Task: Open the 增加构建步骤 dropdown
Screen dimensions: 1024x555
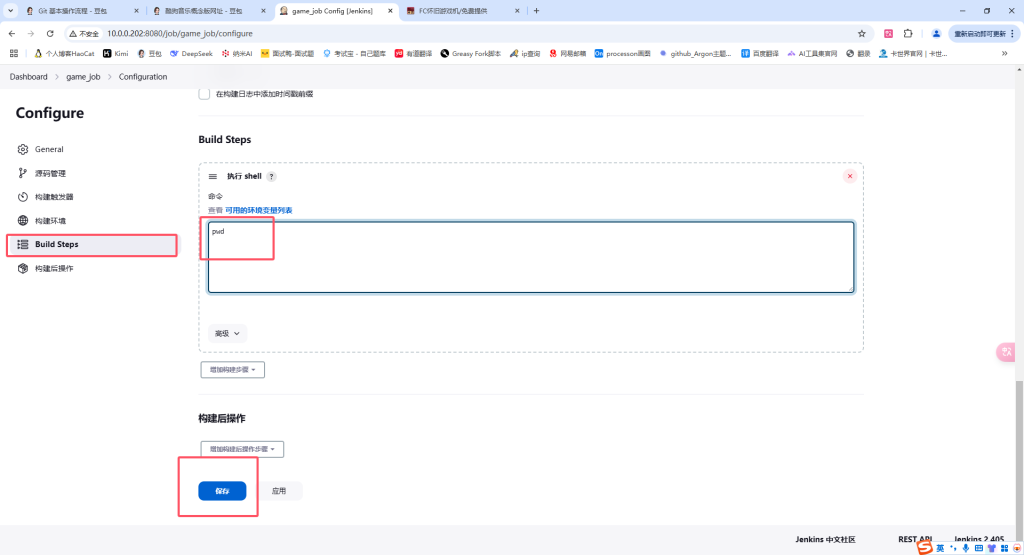Action: pyautogui.click(x=232, y=369)
